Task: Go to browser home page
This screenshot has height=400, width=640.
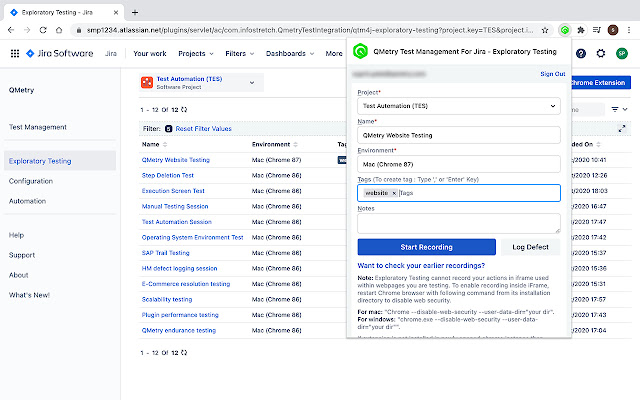Action: [x=59, y=30]
